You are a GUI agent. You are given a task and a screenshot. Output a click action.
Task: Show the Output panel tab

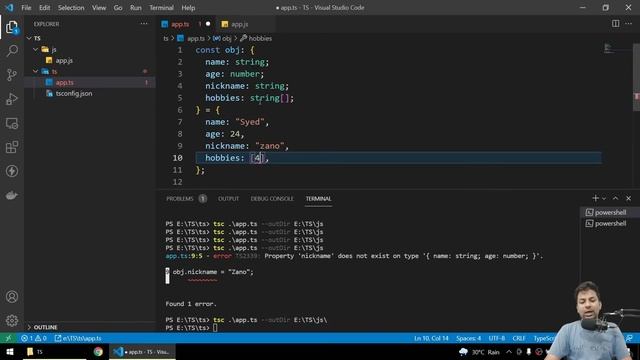point(228,199)
